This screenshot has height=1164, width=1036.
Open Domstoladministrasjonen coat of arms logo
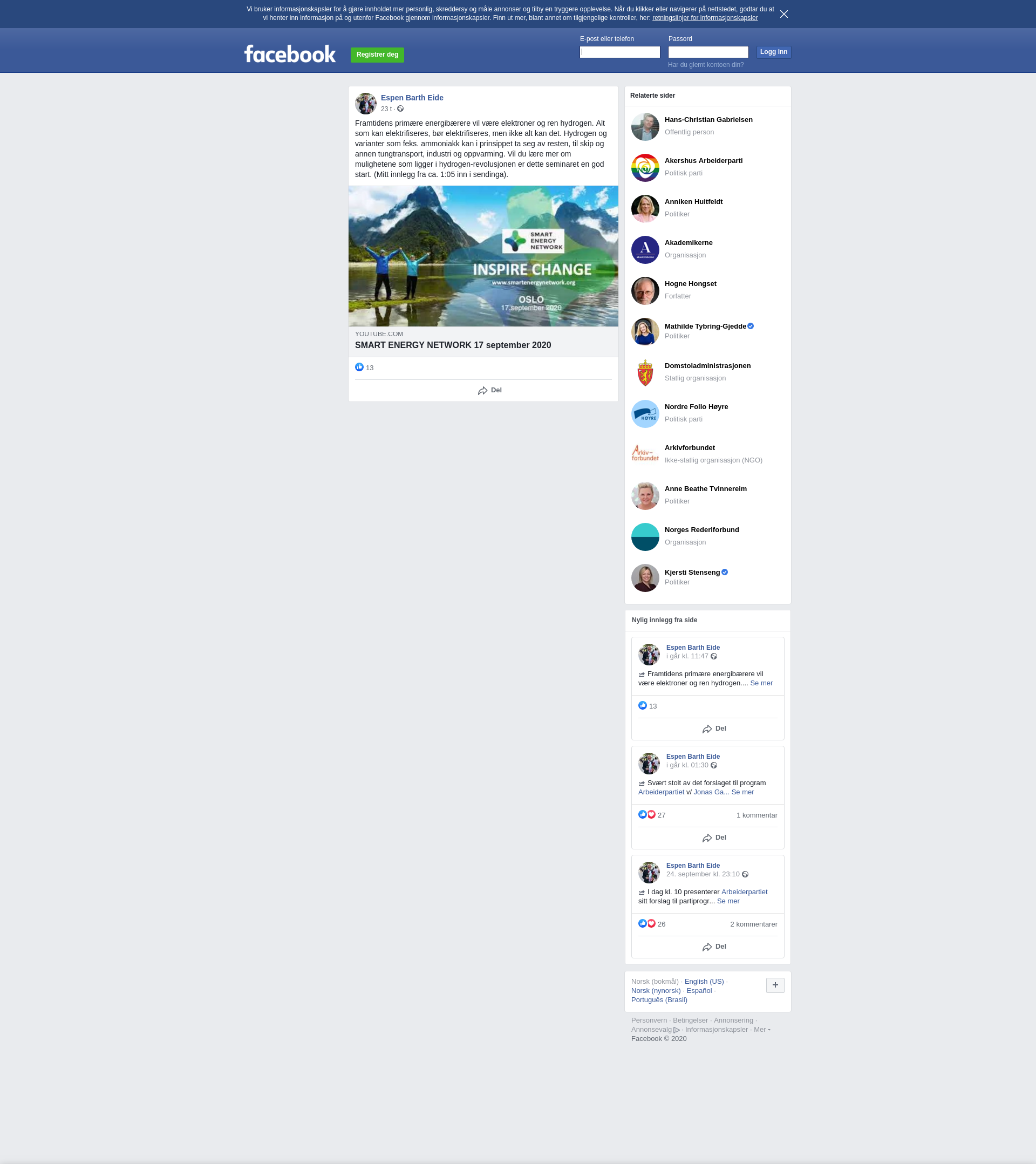[x=645, y=372]
